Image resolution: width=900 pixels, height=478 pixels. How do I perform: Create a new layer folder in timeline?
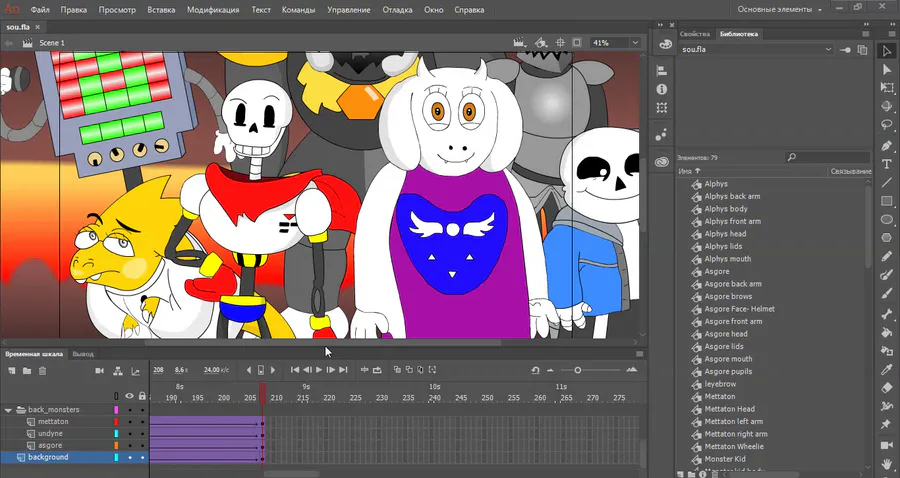click(x=26, y=371)
